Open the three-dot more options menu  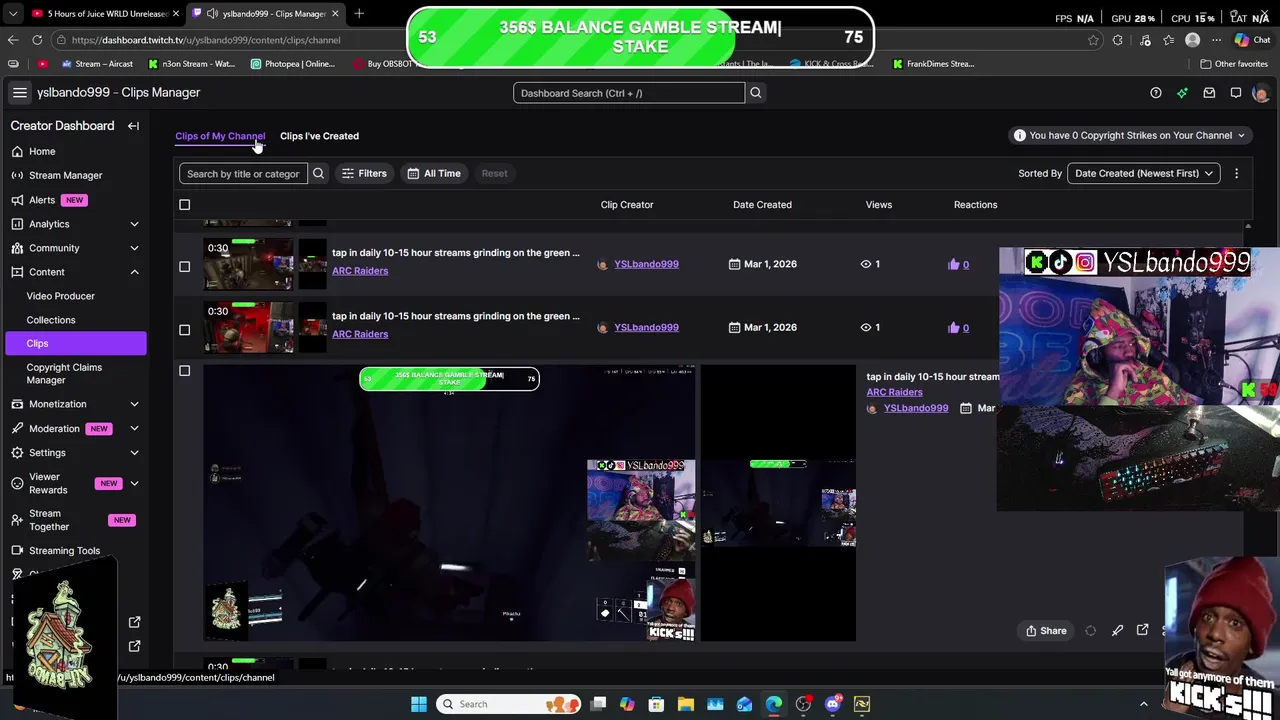coord(1236,173)
